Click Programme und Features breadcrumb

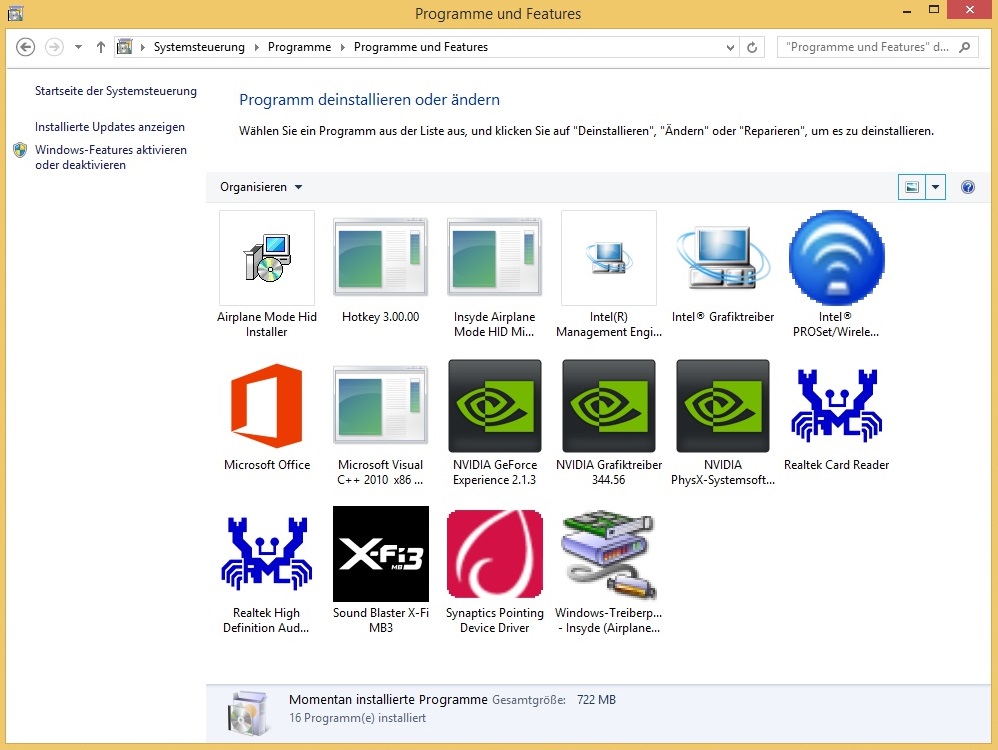421,47
